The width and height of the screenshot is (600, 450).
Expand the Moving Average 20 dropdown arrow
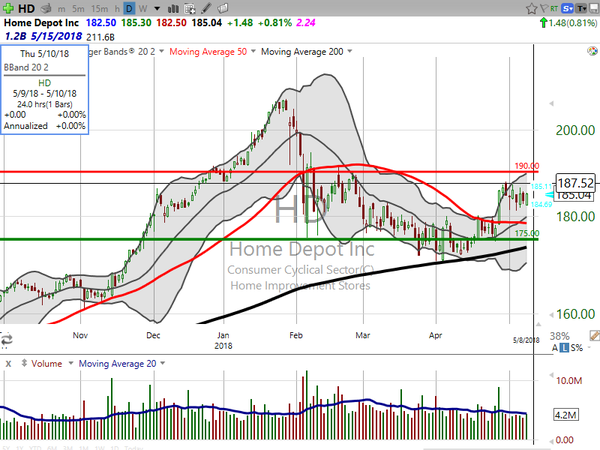[163, 363]
